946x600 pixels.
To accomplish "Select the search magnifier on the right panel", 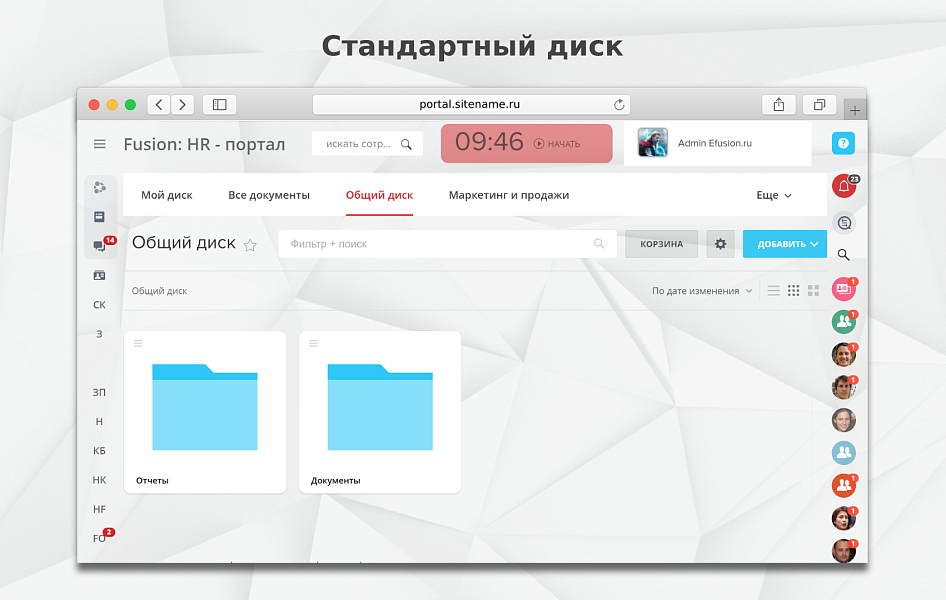I will (843, 255).
